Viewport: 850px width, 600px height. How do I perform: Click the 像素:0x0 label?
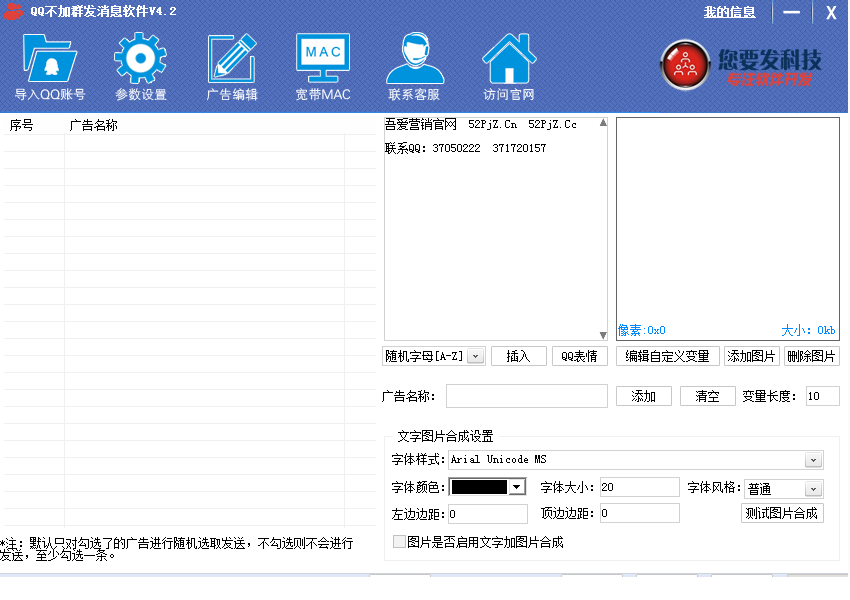click(642, 330)
